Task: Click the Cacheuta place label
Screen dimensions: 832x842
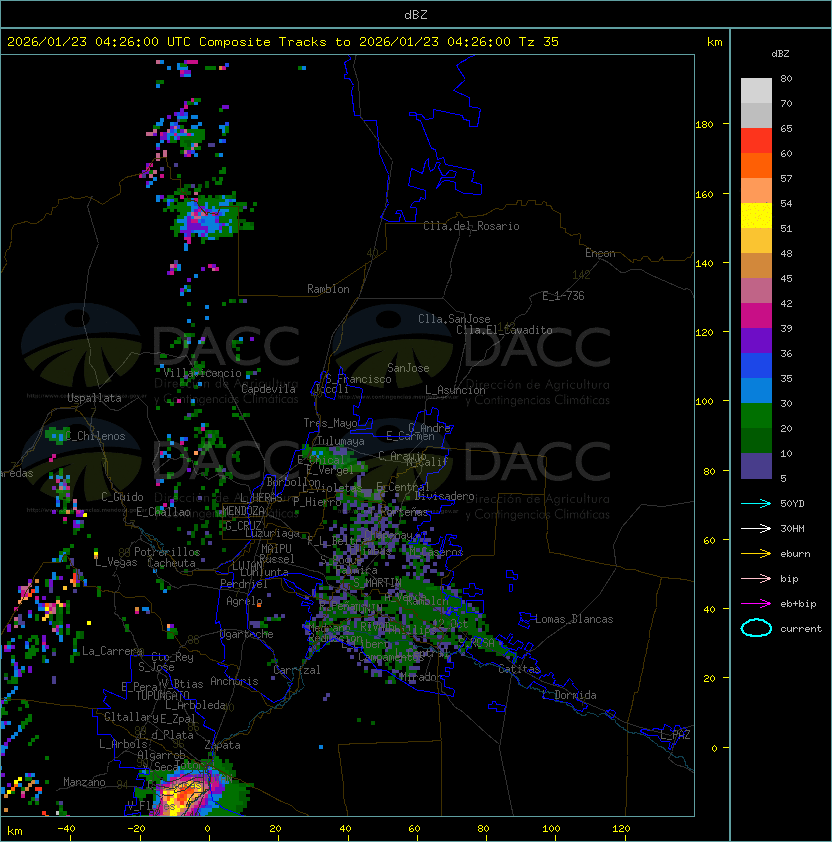Action: tap(171, 563)
